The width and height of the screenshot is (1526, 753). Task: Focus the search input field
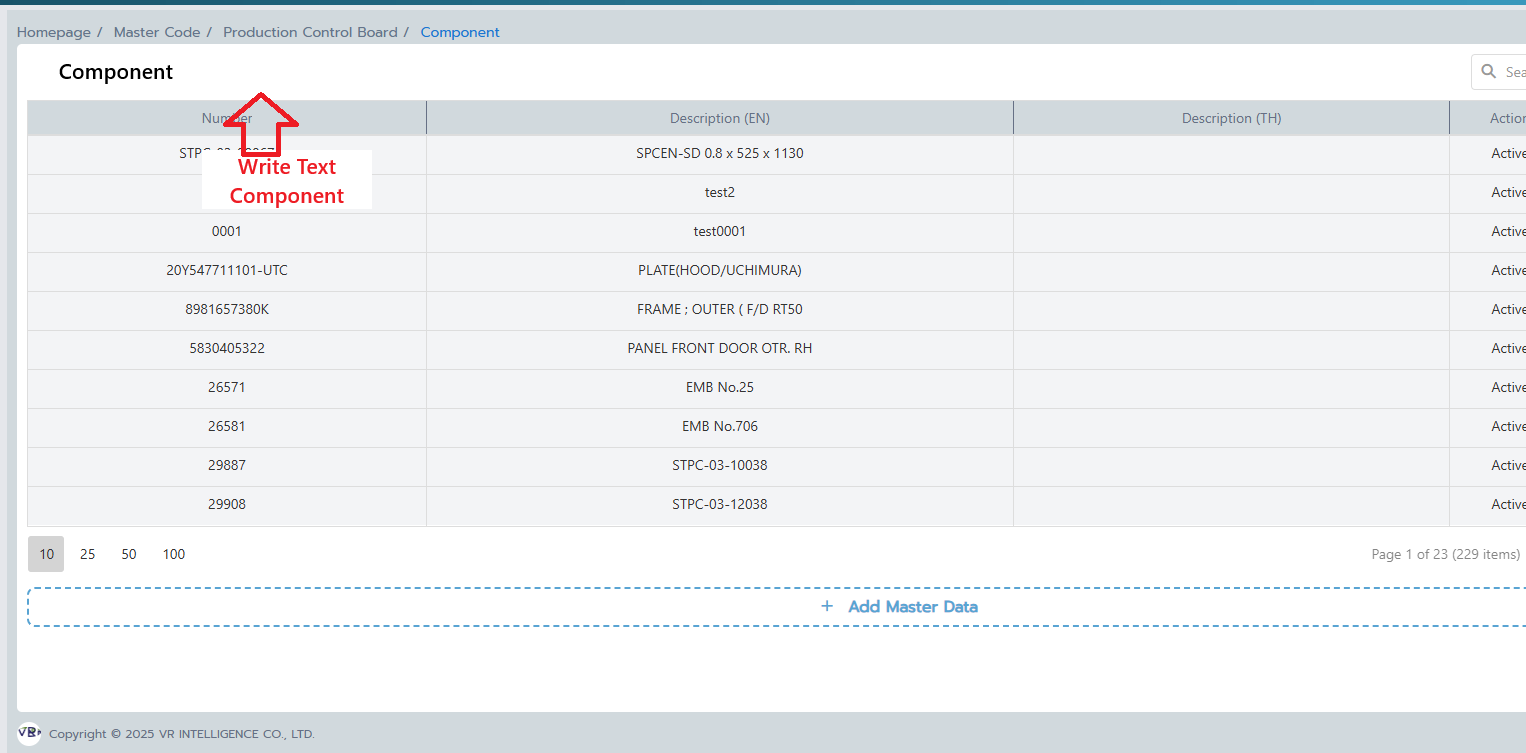(x=1513, y=72)
